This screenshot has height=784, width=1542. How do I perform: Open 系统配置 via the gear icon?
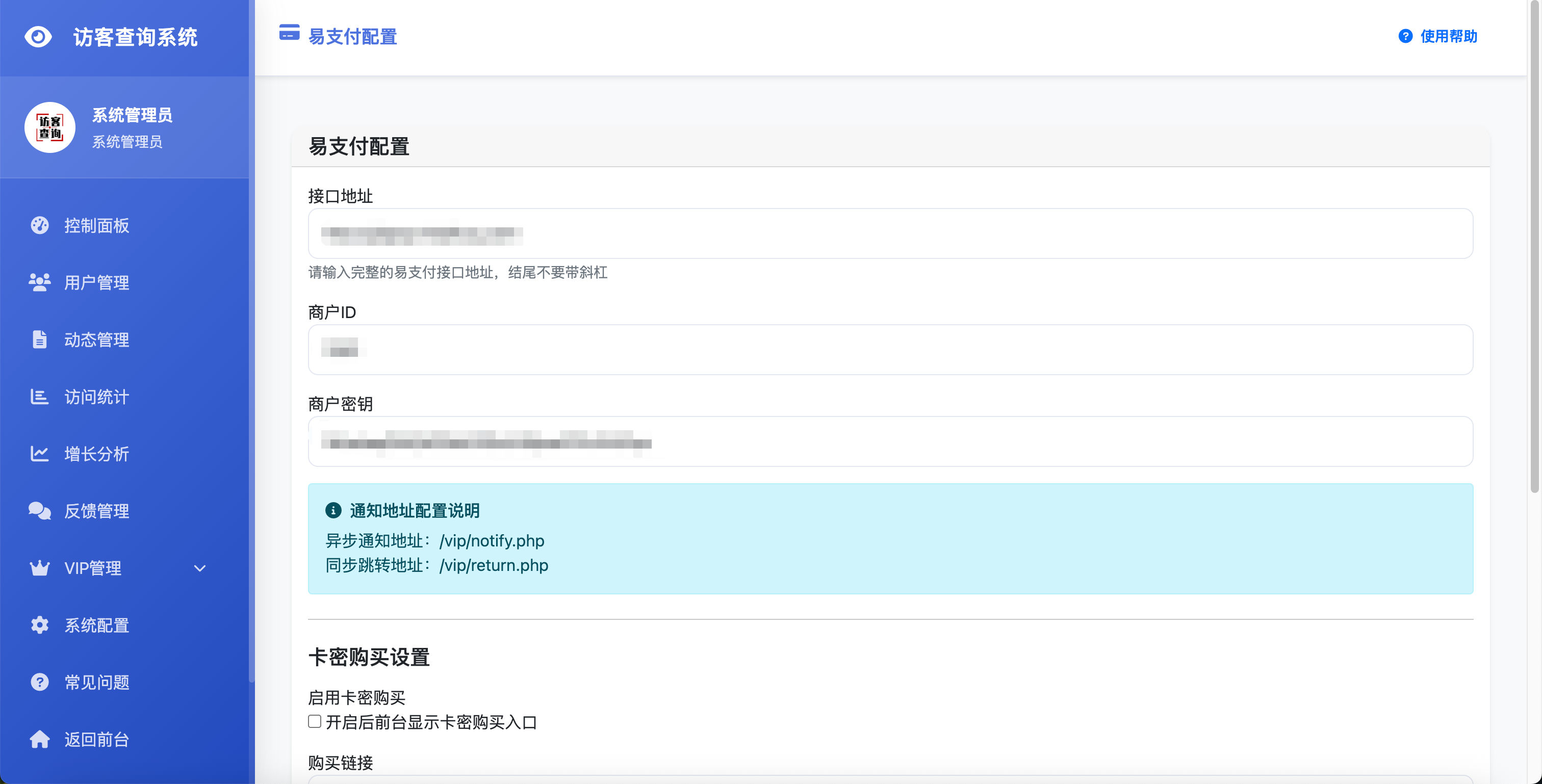pos(39,625)
